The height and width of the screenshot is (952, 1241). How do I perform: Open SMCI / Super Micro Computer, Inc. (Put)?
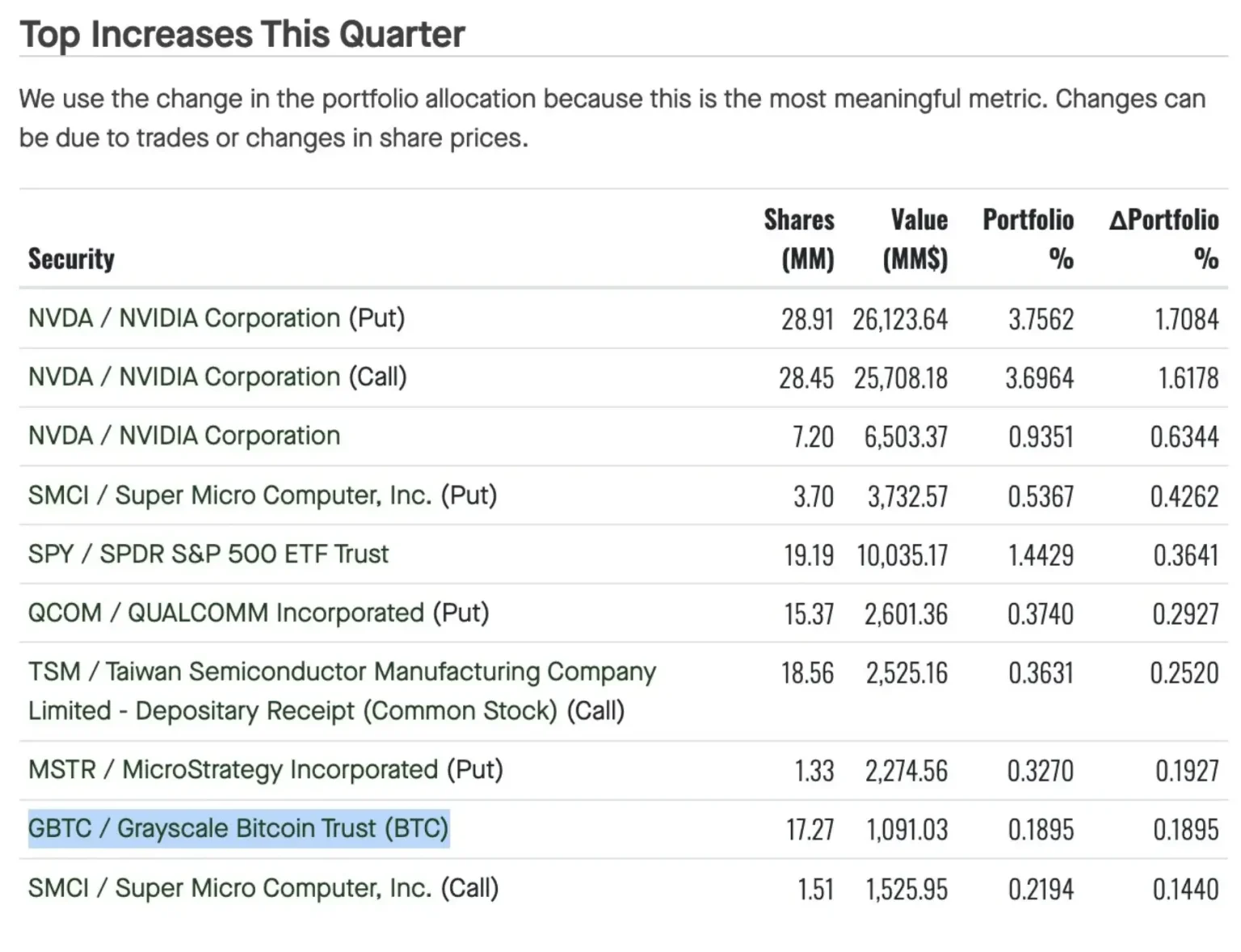point(263,495)
